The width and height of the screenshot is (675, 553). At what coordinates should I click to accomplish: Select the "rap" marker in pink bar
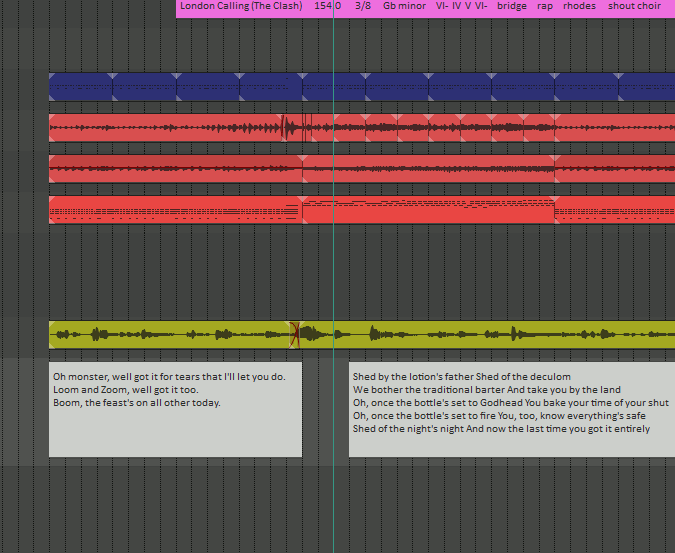[x=545, y=7]
